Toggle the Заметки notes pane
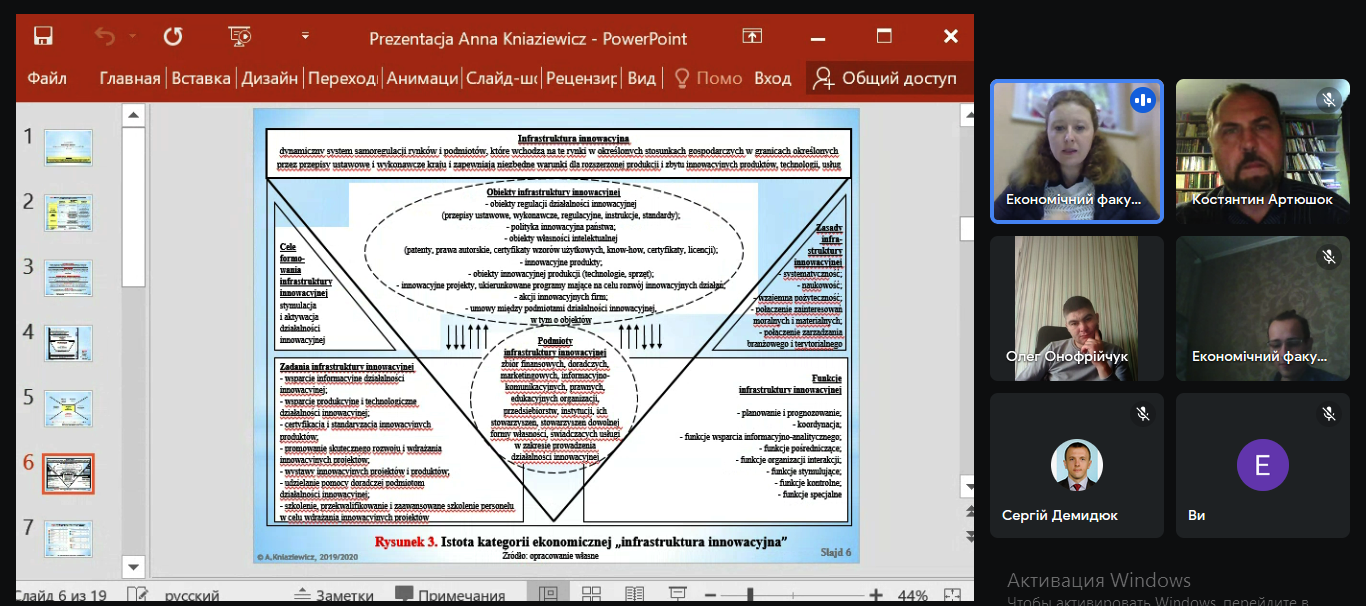 [x=334, y=596]
